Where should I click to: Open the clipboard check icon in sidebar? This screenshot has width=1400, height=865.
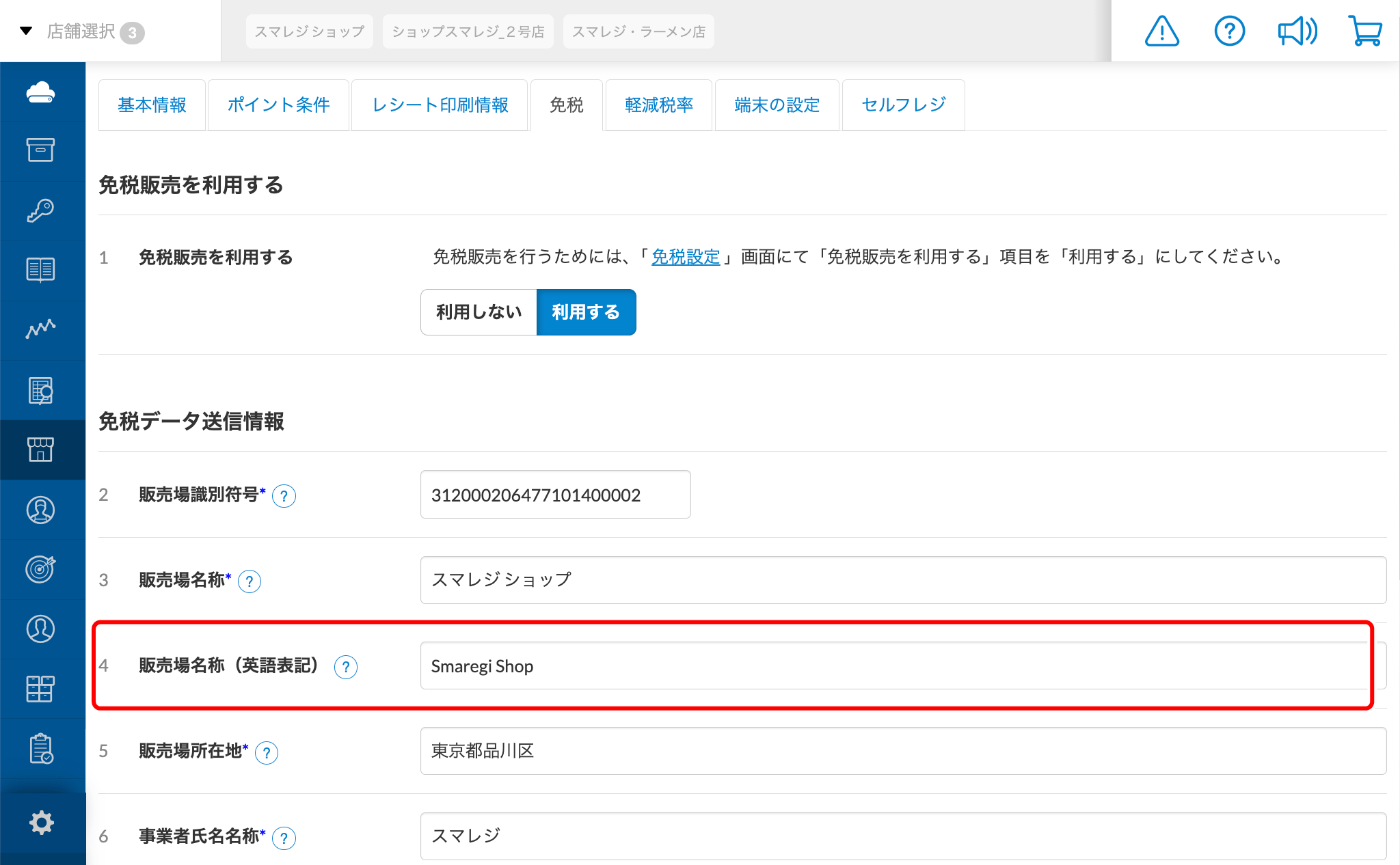[x=41, y=749]
